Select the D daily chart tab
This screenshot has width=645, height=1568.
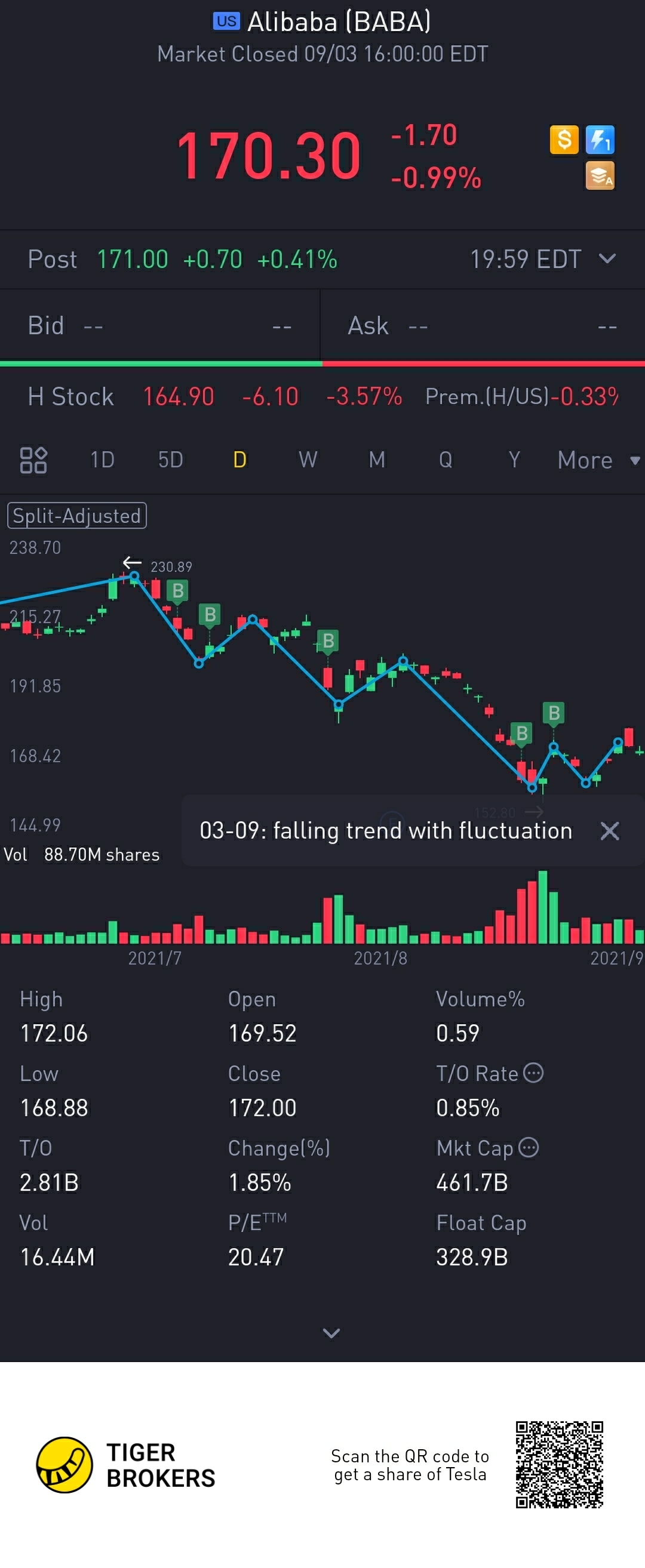pos(240,460)
